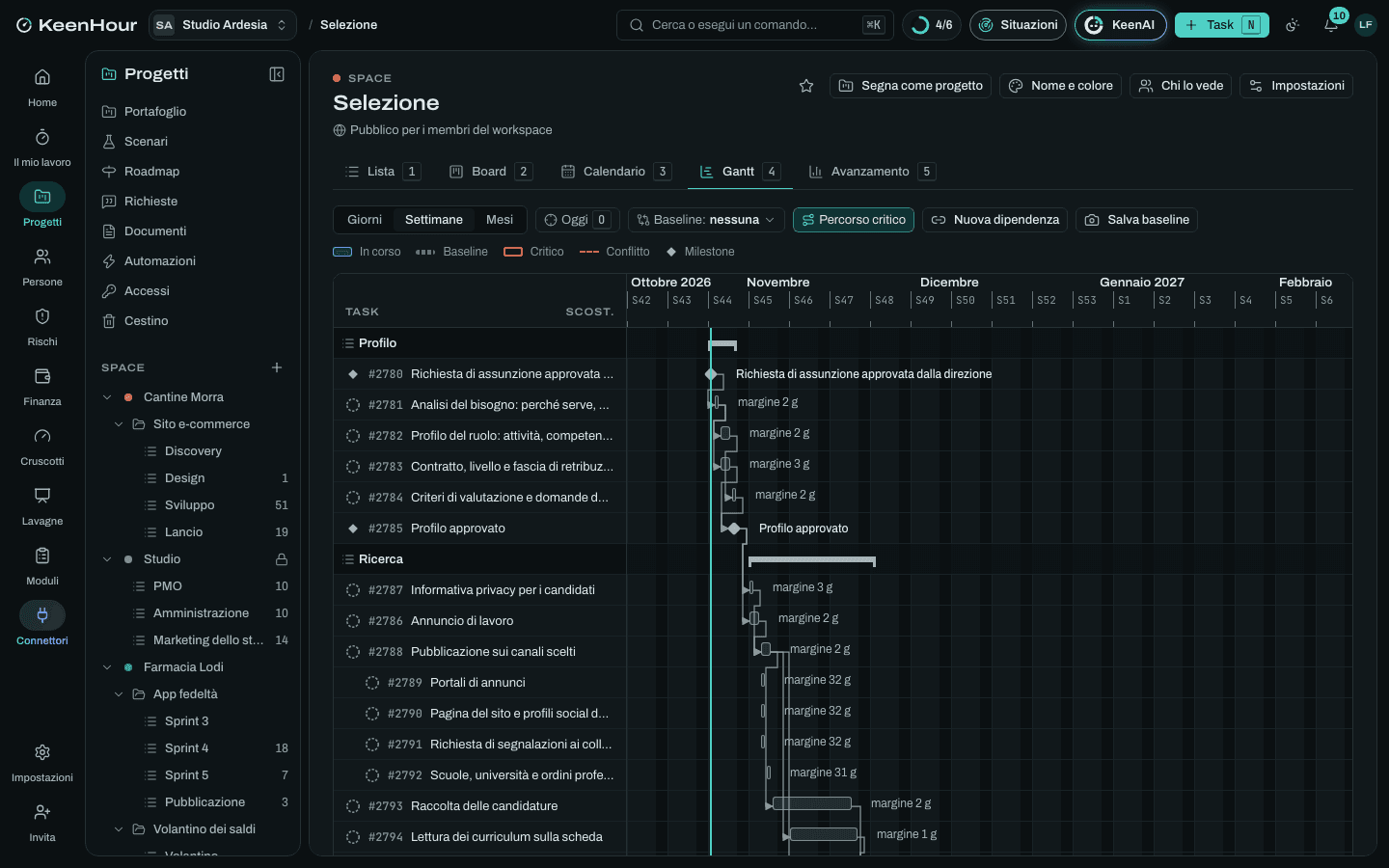Toggle Percorso critico highlighting
1389x868 pixels.
tap(854, 220)
